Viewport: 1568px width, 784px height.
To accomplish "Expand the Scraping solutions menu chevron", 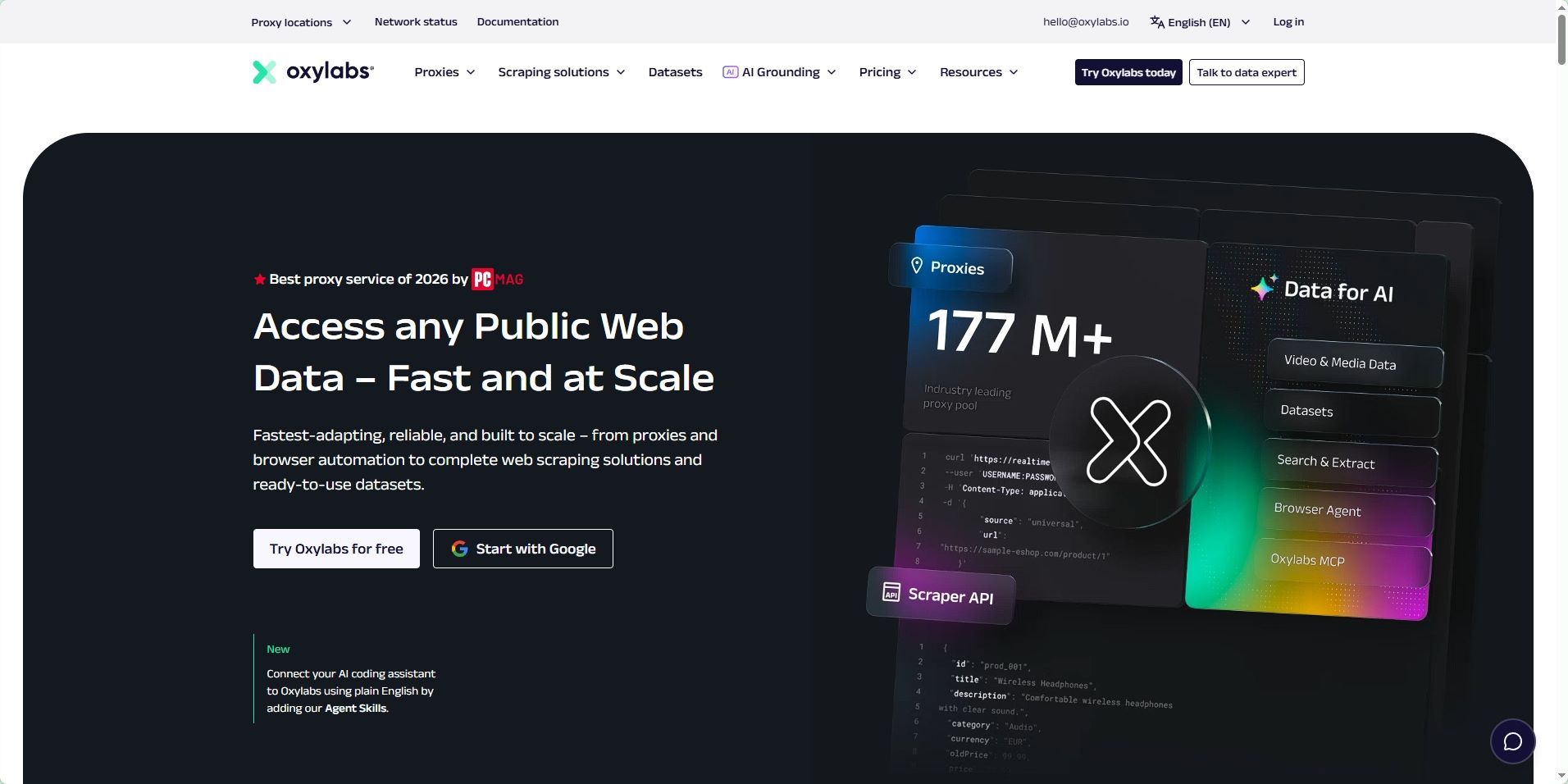I will (x=621, y=72).
